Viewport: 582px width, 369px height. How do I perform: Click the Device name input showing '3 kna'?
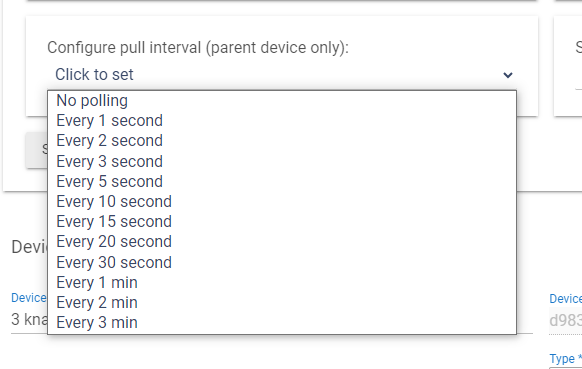pyautogui.click(x=30, y=320)
